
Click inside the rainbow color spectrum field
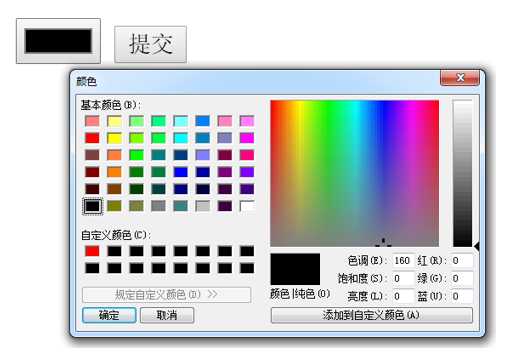(355, 173)
